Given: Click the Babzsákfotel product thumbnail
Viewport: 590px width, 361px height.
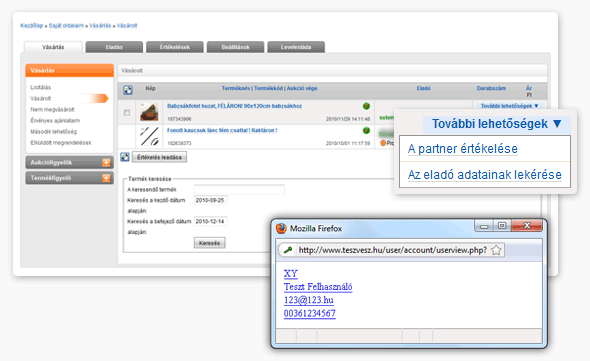Looking at the screenshot, I should tap(149, 112).
